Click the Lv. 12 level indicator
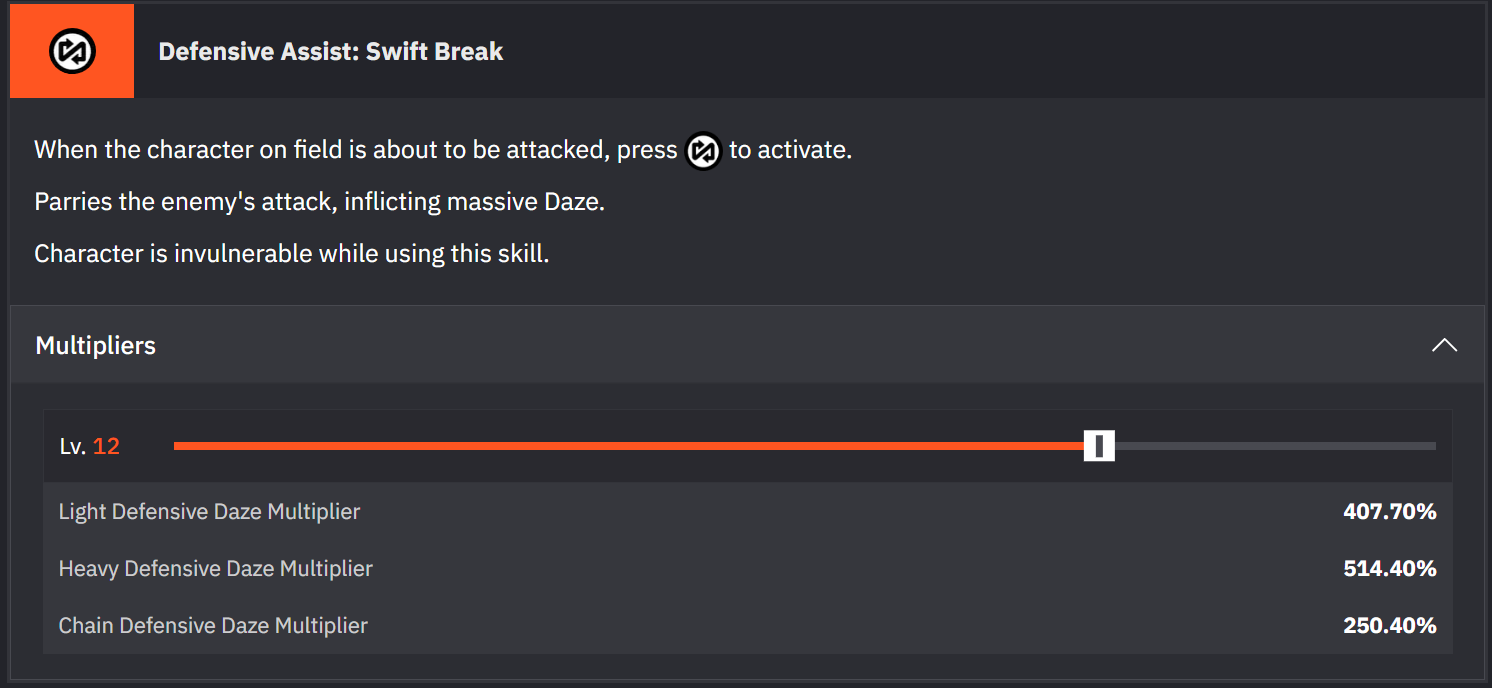Screen dimensions: 1492x688 [89, 447]
